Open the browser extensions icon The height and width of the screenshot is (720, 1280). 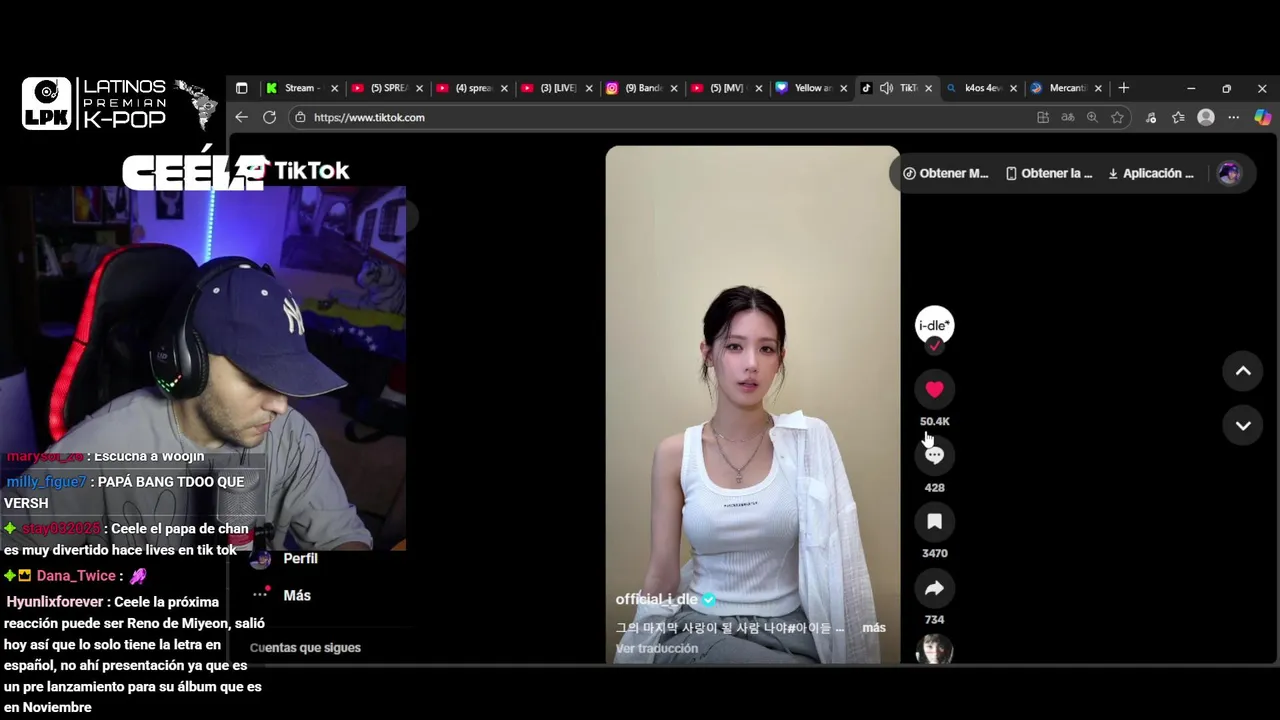coord(1151,117)
